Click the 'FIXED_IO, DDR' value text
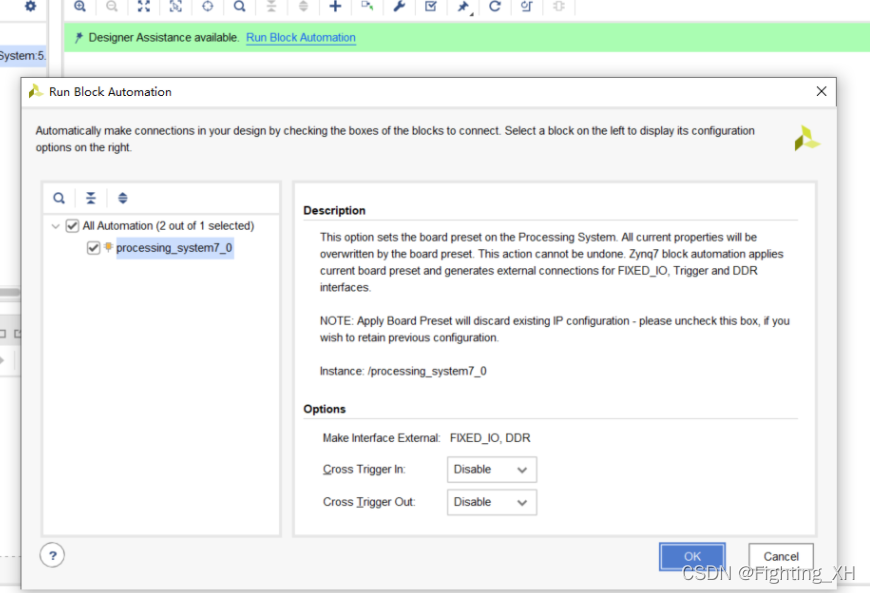Screen dimensions: 870x593 pos(490,438)
